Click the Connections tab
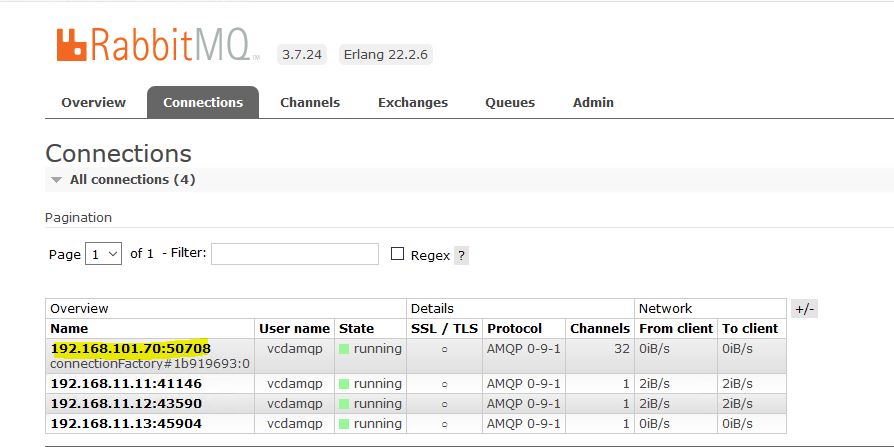The image size is (894, 447). [x=203, y=102]
